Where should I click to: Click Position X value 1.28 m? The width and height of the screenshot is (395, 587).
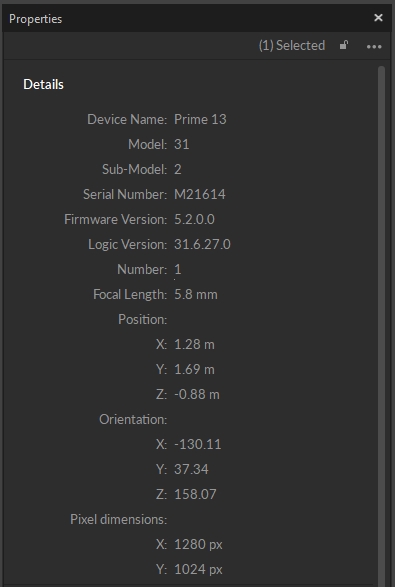[x=194, y=344]
